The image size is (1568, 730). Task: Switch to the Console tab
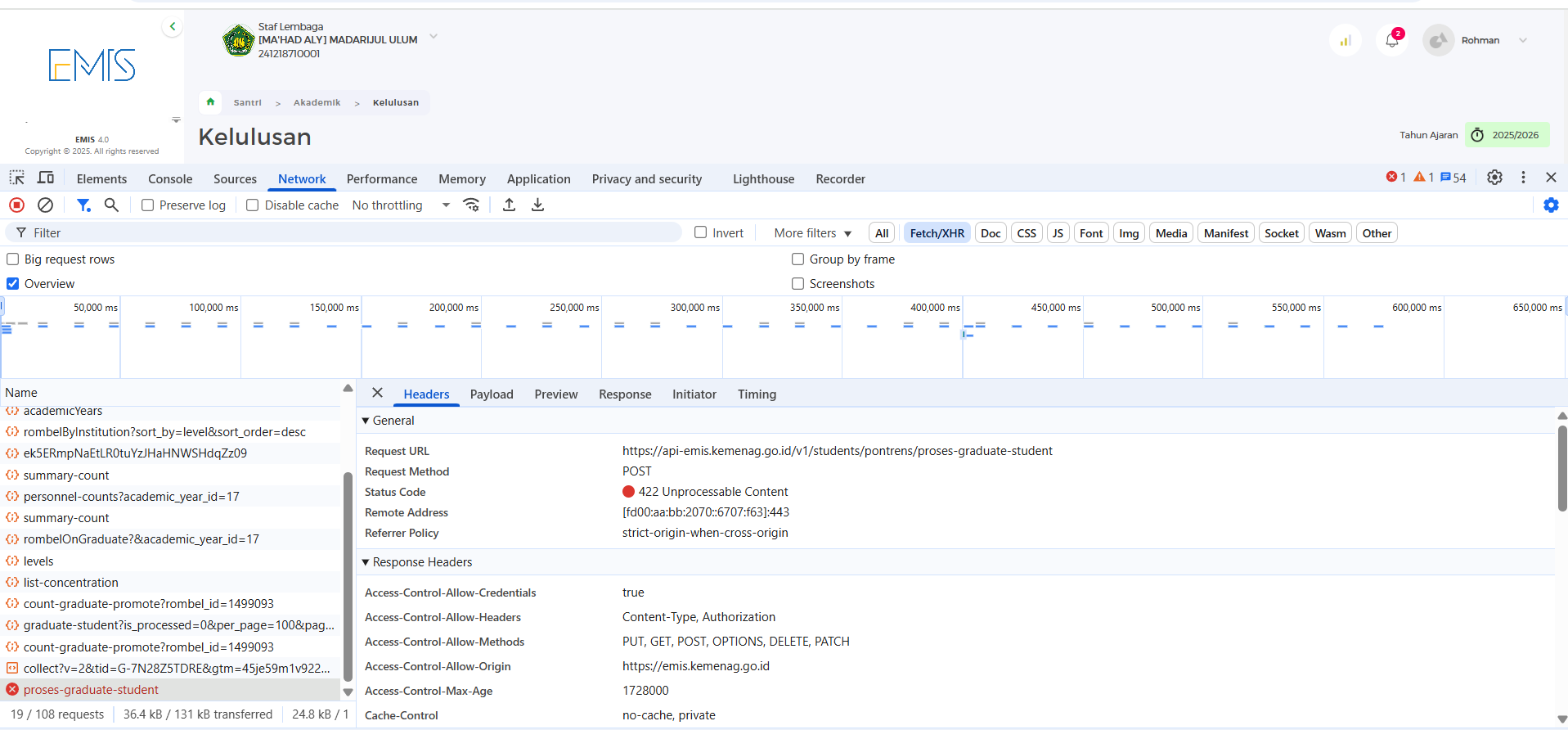click(170, 179)
